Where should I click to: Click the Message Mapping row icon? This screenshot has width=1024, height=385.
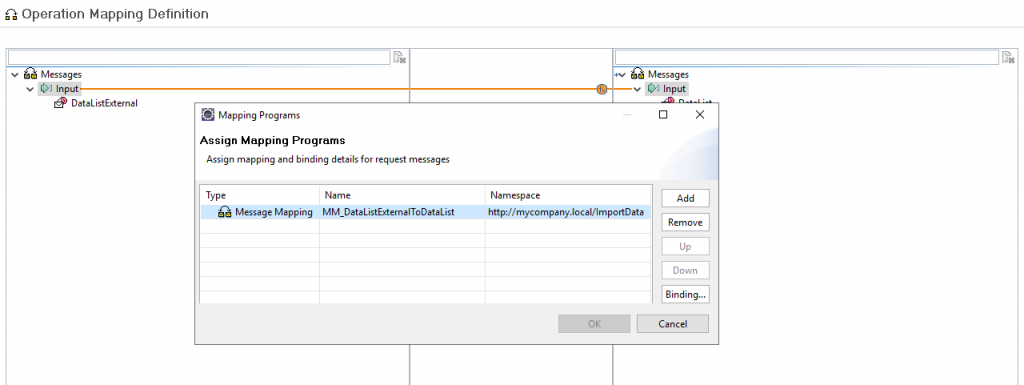[225, 212]
